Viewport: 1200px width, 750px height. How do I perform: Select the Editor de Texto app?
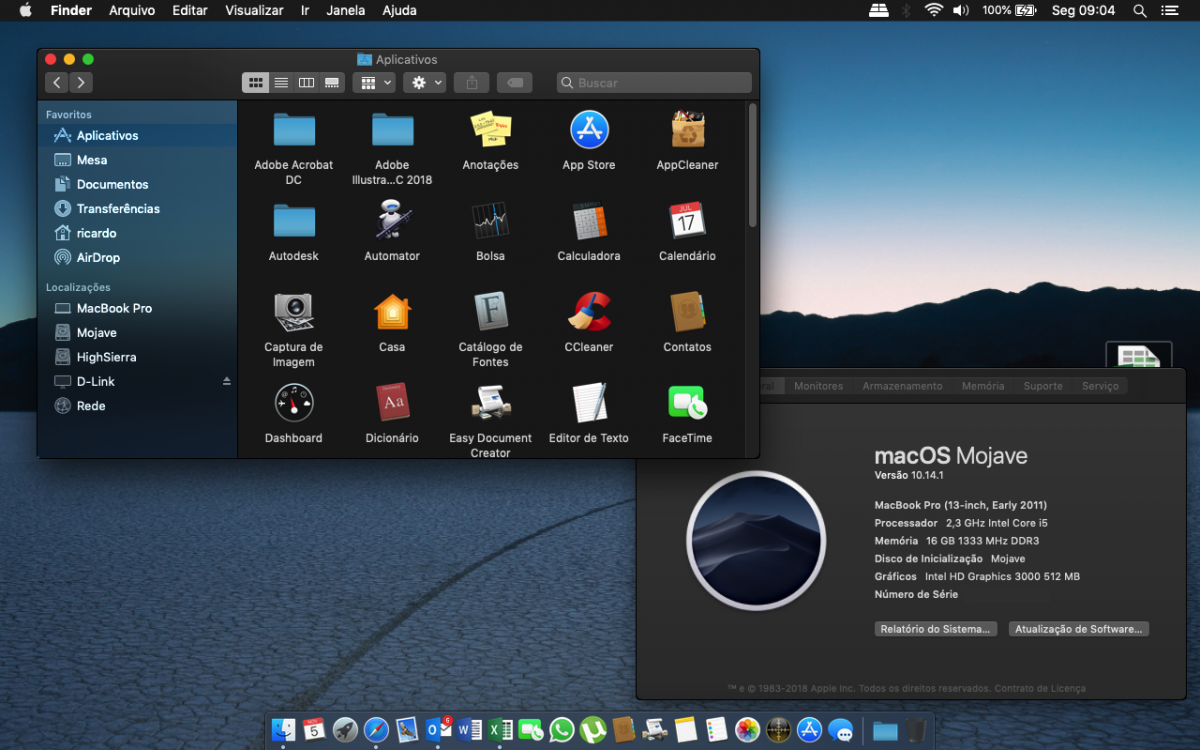click(589, 402)
